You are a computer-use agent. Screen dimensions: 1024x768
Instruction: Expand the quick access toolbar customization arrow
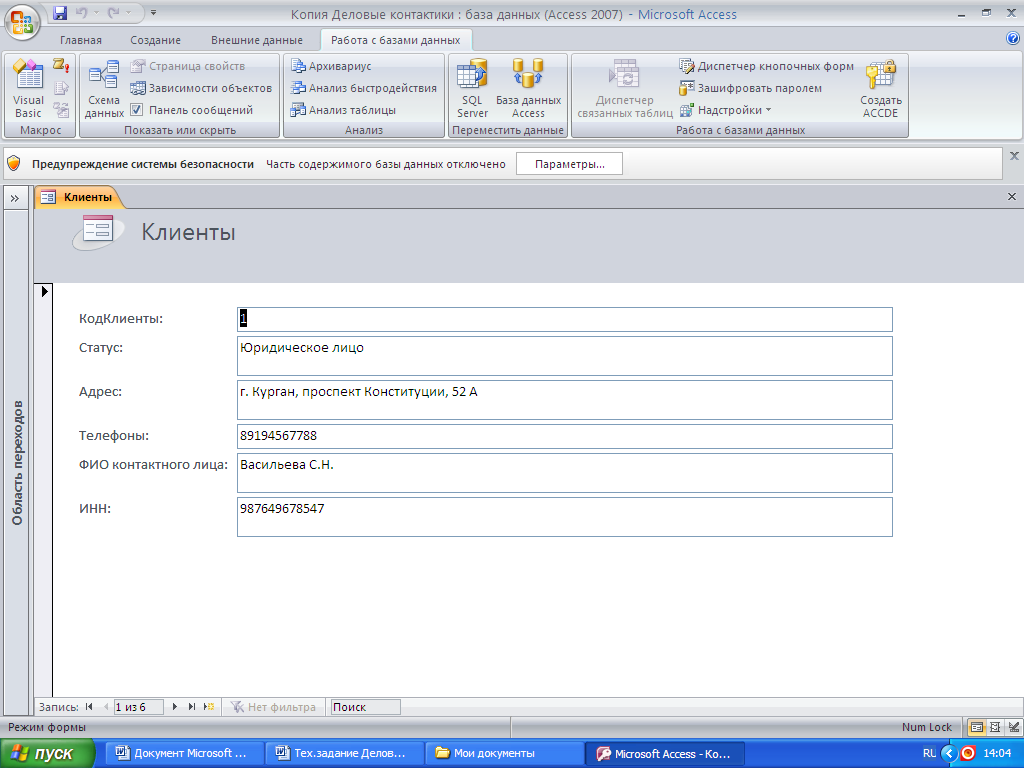tap(153, 12)
